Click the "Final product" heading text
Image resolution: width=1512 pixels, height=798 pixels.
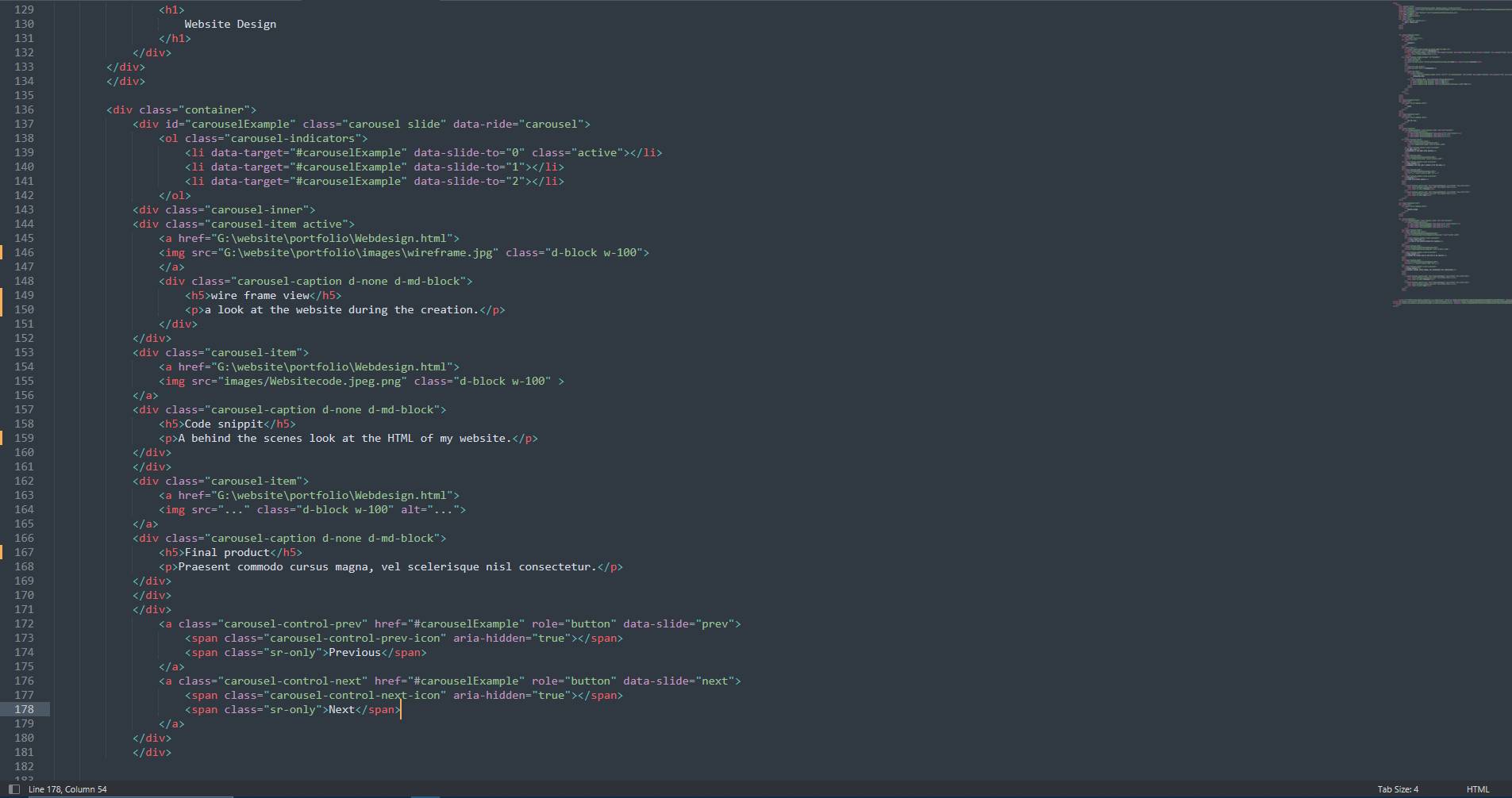point(227,552)
